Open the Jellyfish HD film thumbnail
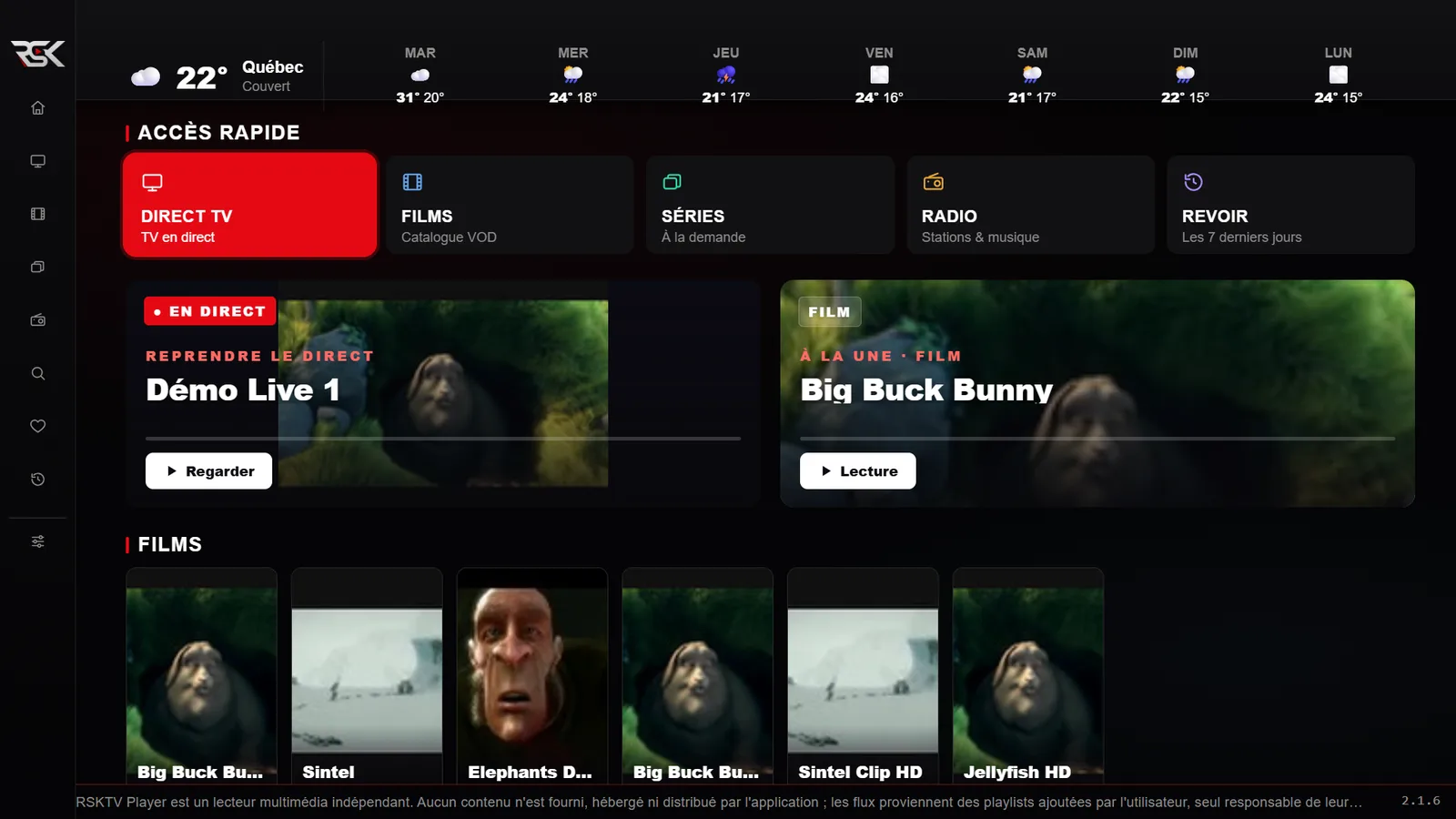The image size is (1456, 819). [x=1027, y=675]
